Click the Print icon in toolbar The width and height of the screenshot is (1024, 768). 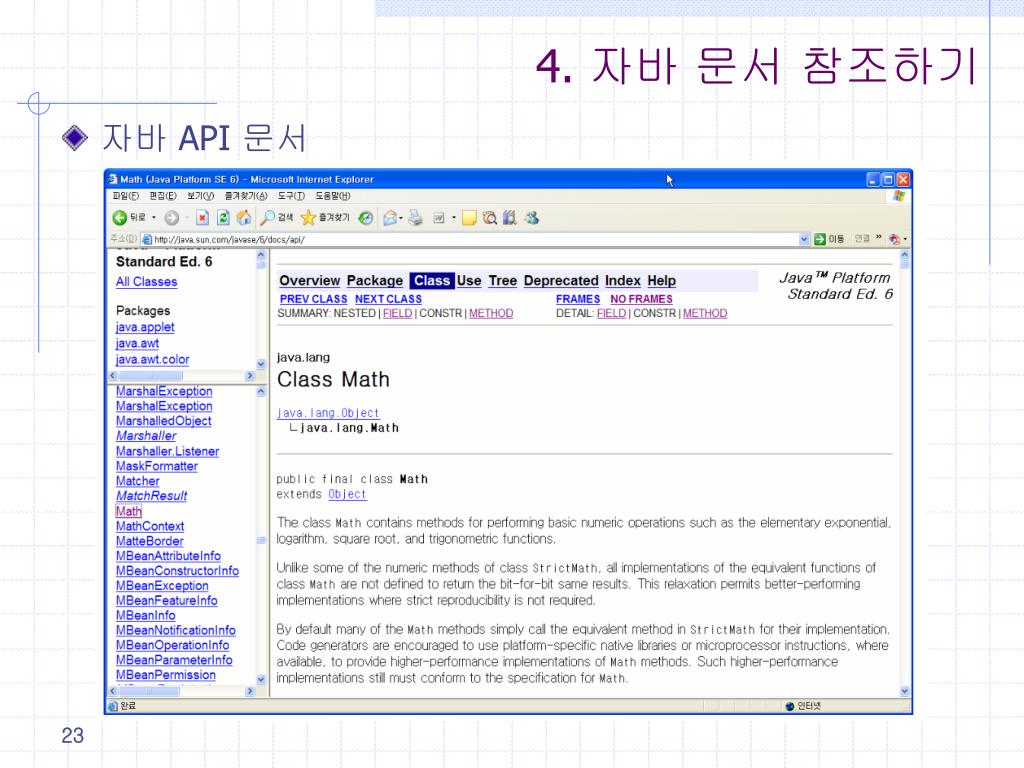click(414, 217)
